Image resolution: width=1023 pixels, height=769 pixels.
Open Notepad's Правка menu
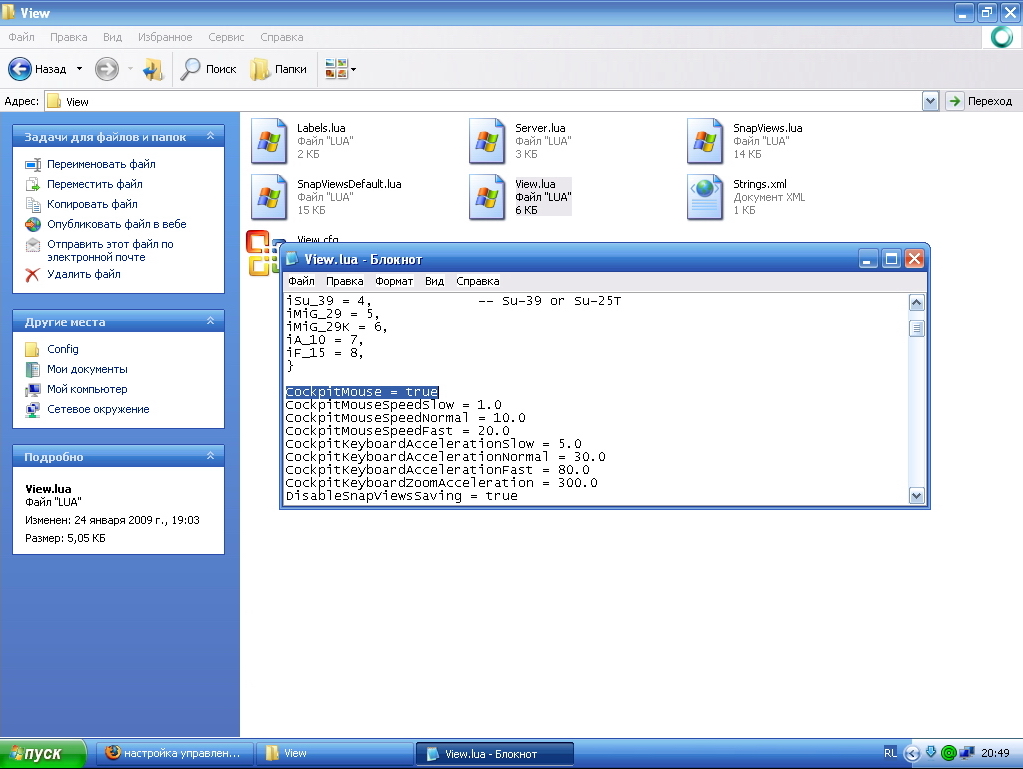pyautogui.click(x=344, y=281)
